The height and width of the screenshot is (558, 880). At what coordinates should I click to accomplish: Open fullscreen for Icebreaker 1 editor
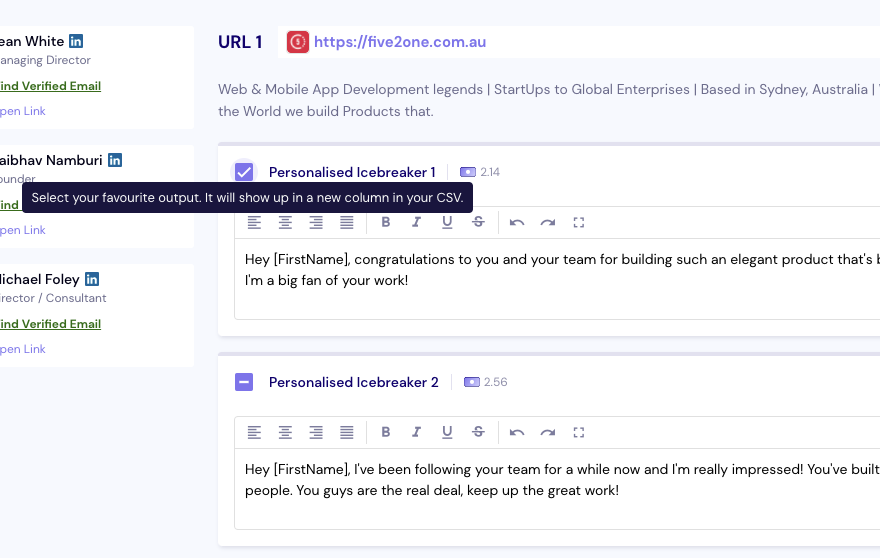579,222
